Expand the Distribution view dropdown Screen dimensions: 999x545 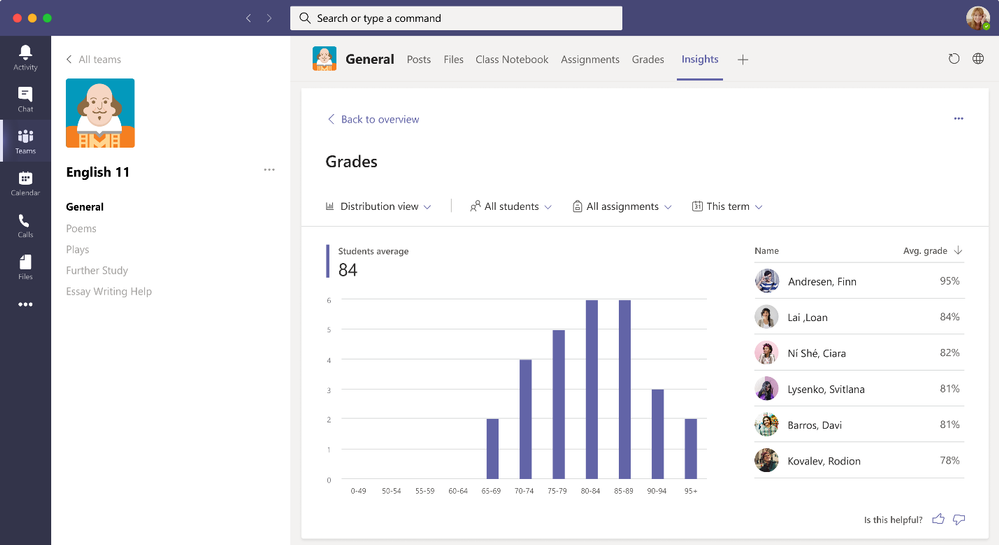378,207
